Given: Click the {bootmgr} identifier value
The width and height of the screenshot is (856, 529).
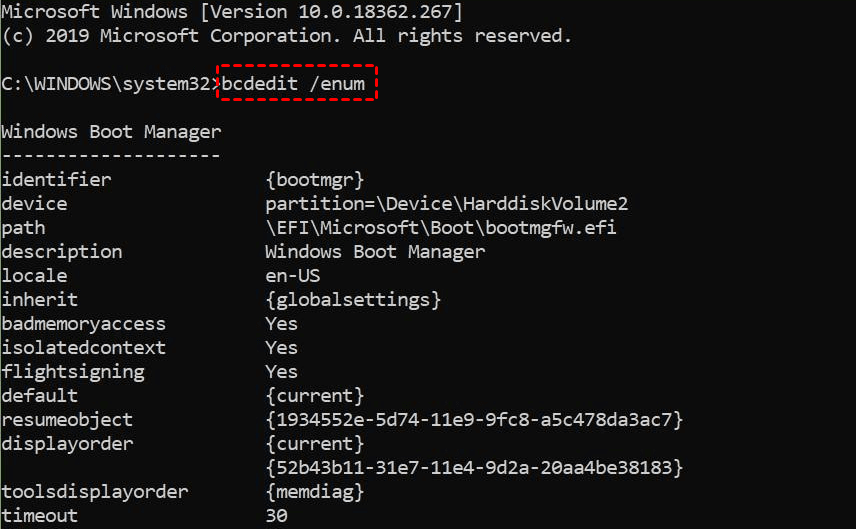Looking at the screenshot, I should pos(314,180).
